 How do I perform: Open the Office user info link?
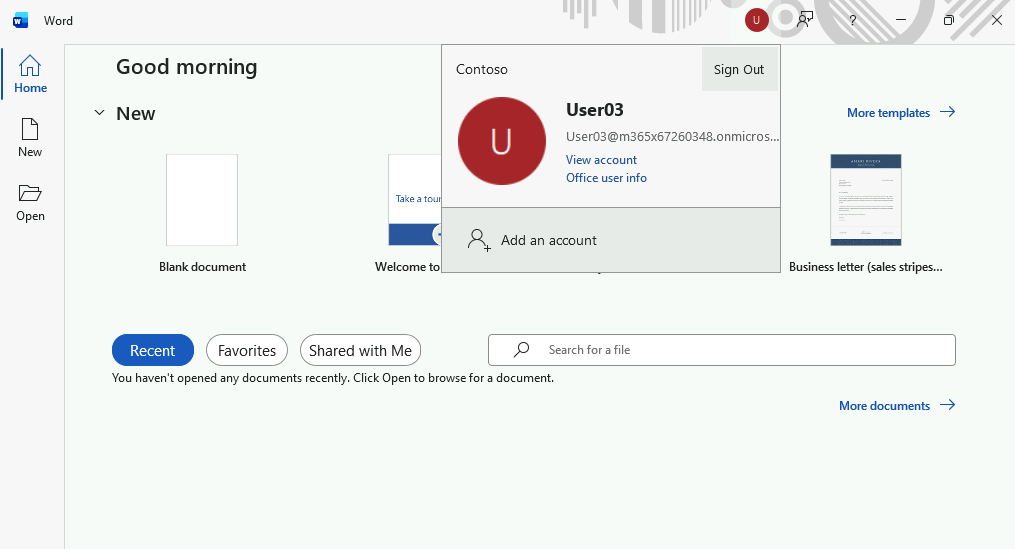[x=606, y=178]
